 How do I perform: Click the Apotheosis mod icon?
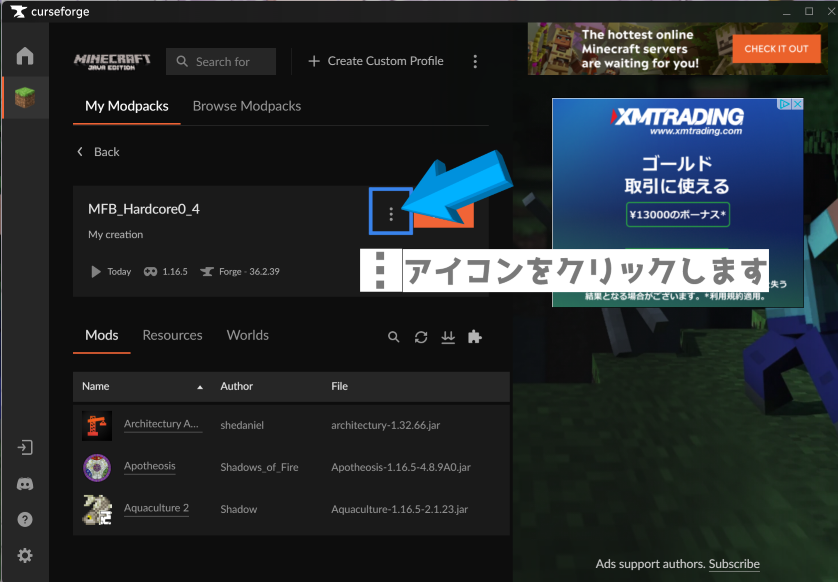click(x=97, y=467)
